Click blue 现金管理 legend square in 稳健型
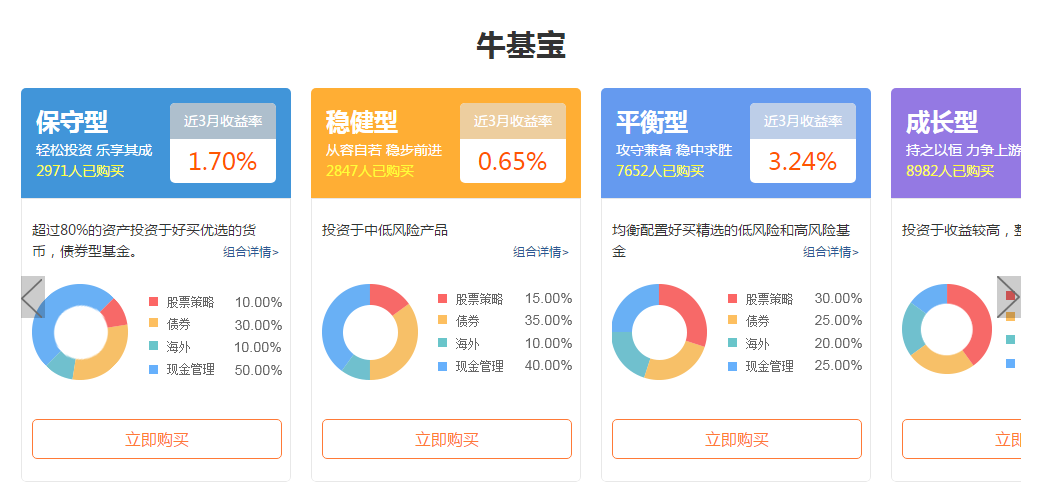The image size is (1045, 493). tap(443, 367)
